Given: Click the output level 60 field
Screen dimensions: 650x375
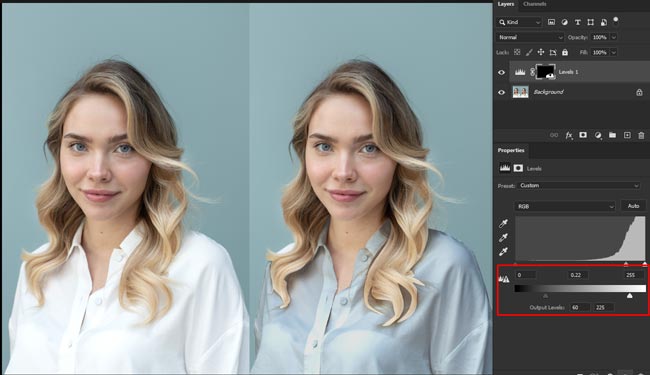Looking at the screenshot, I should point(580,307).
